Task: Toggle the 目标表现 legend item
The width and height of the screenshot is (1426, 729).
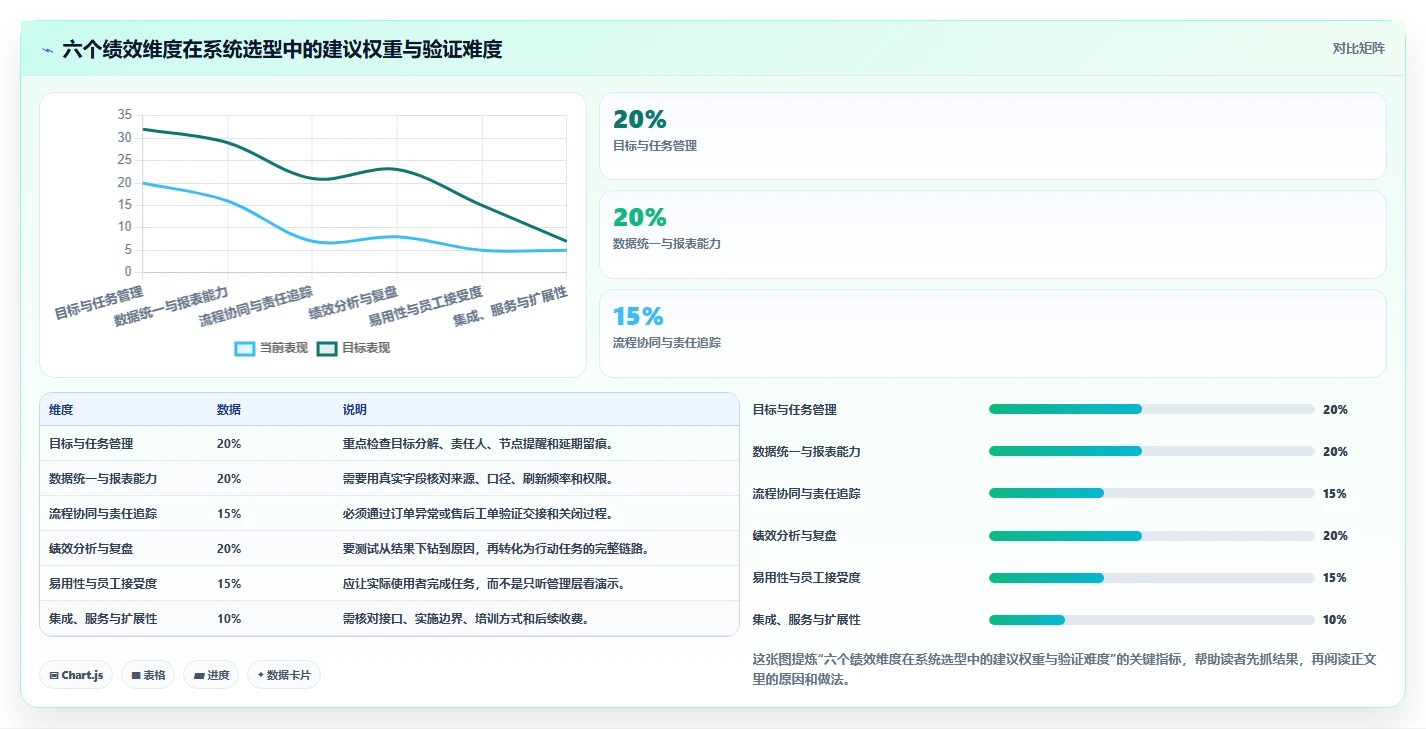Action: 353,348
